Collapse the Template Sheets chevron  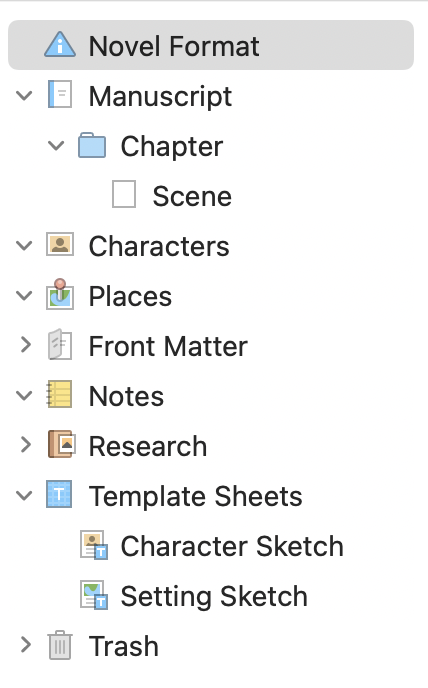(24, 495)
